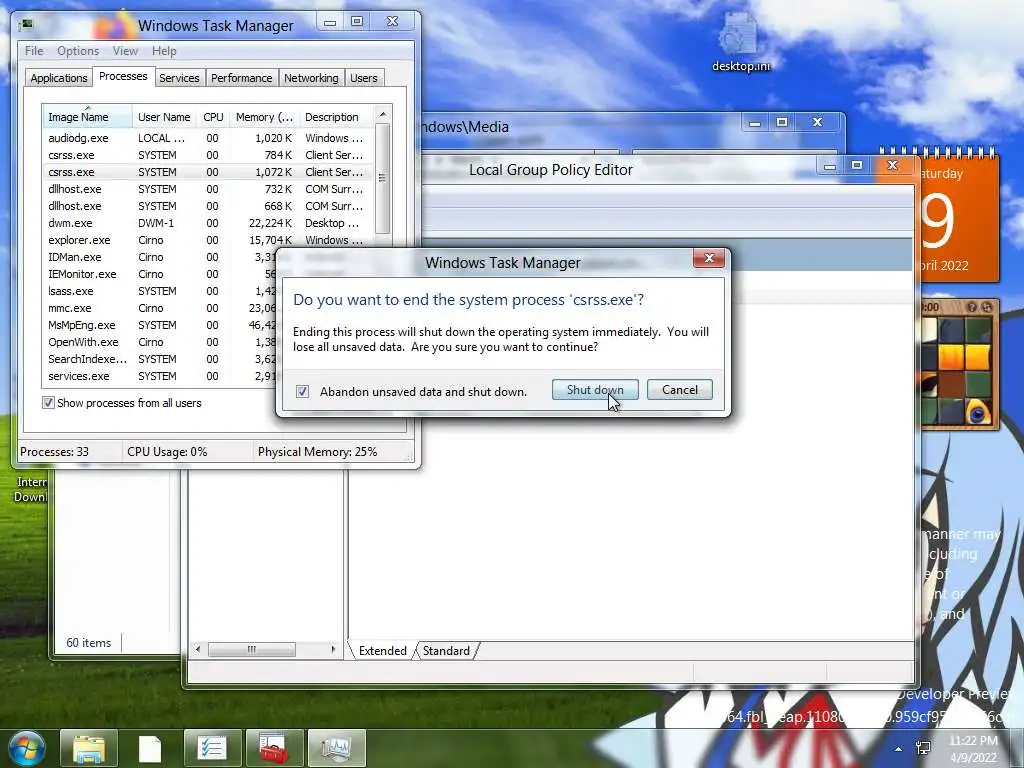Open the Options menu in Task Manager
This screenshot has width=1024, height=768.
coord(78,51)
